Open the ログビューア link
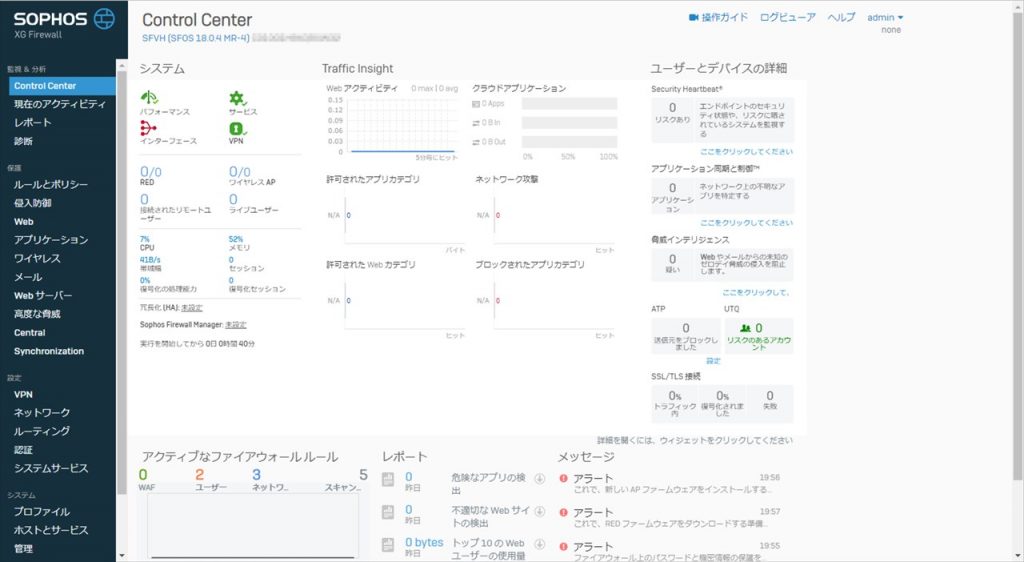1024x562 pixels. pyautogui.click(x=788, y=18)
